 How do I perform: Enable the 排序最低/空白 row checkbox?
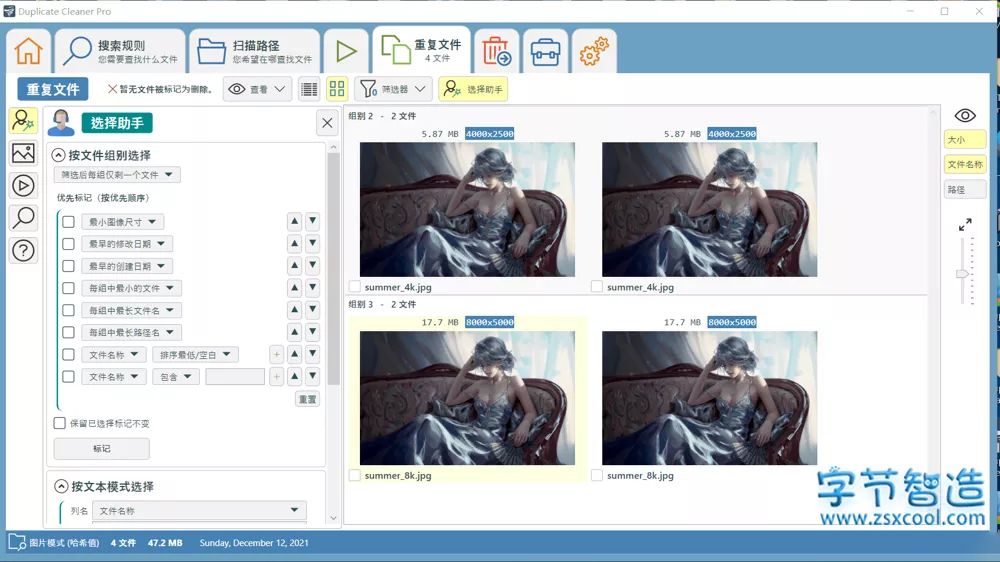coord(68,355)
